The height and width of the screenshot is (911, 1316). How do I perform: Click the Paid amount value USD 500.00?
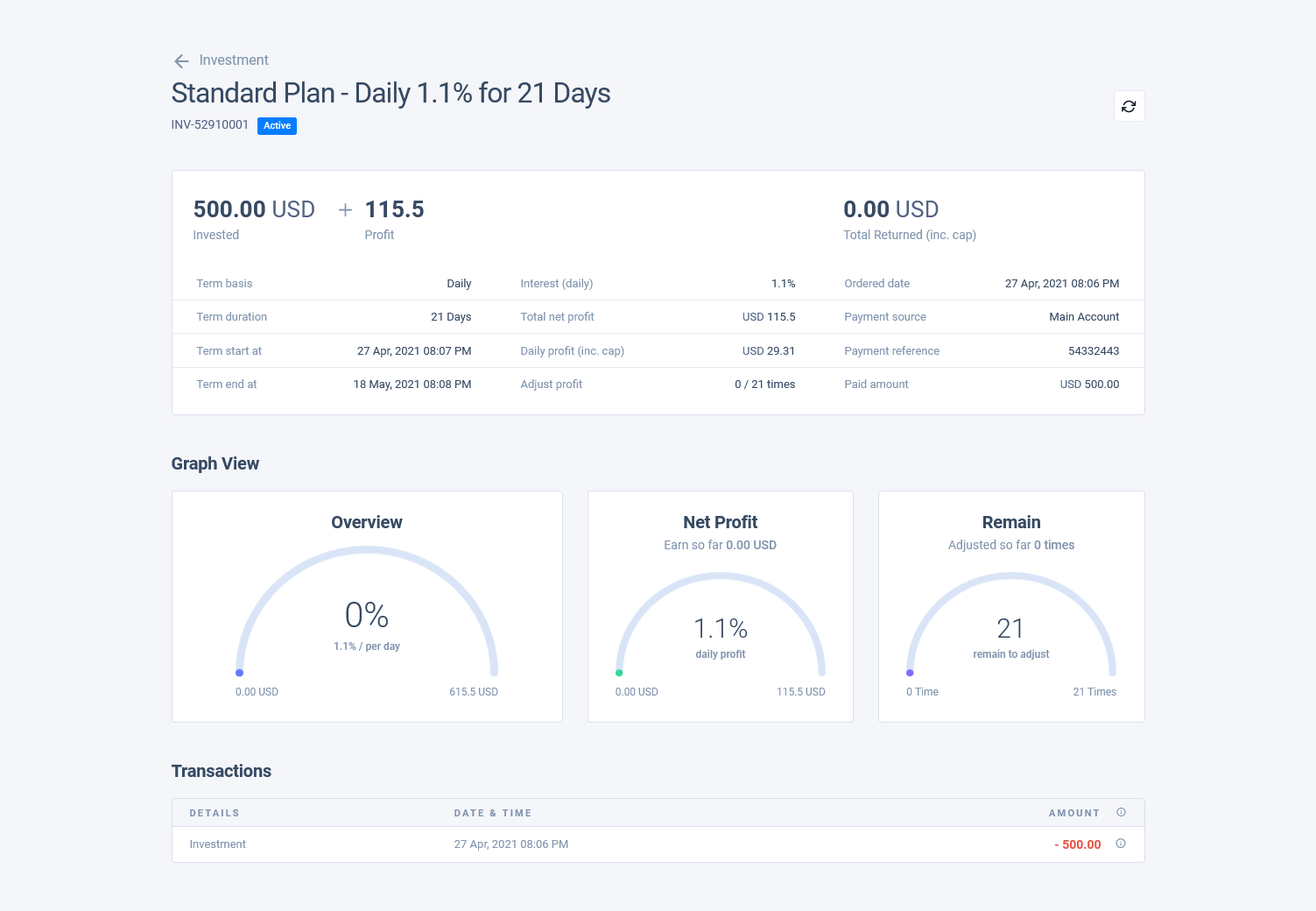click(x=1089, y=385)
